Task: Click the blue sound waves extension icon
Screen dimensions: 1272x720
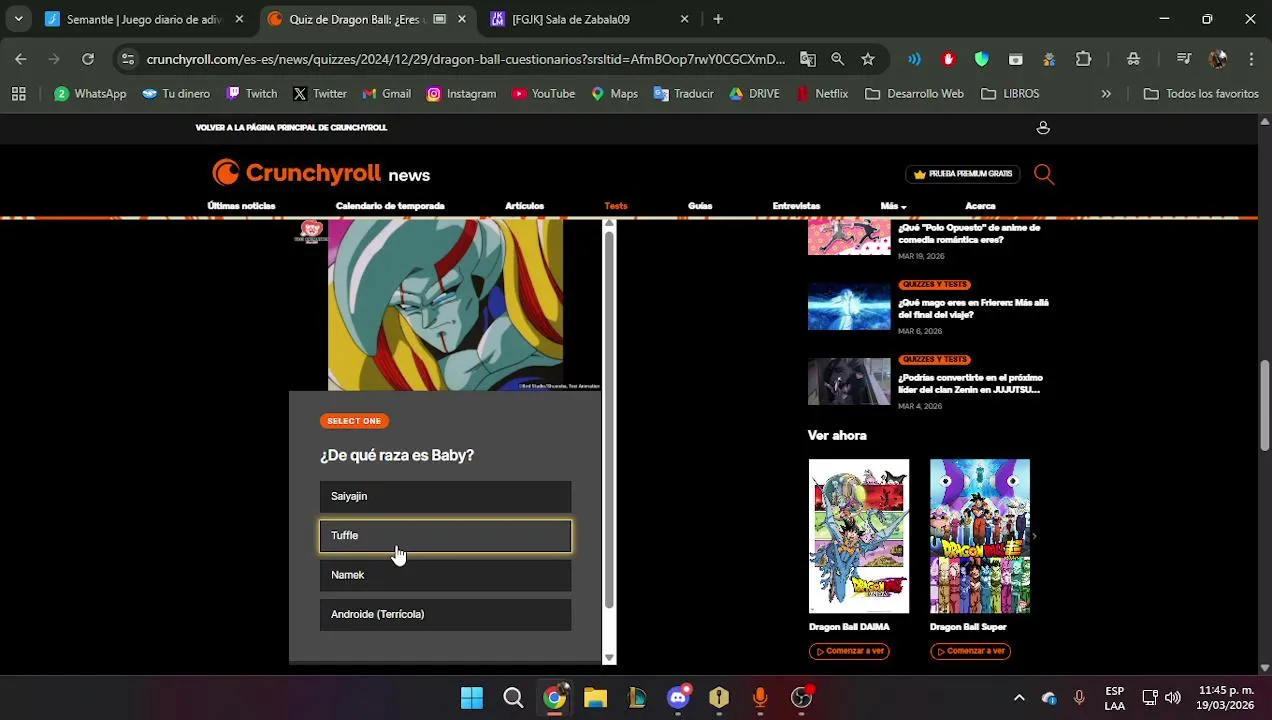Action: [x=914, y=59]
